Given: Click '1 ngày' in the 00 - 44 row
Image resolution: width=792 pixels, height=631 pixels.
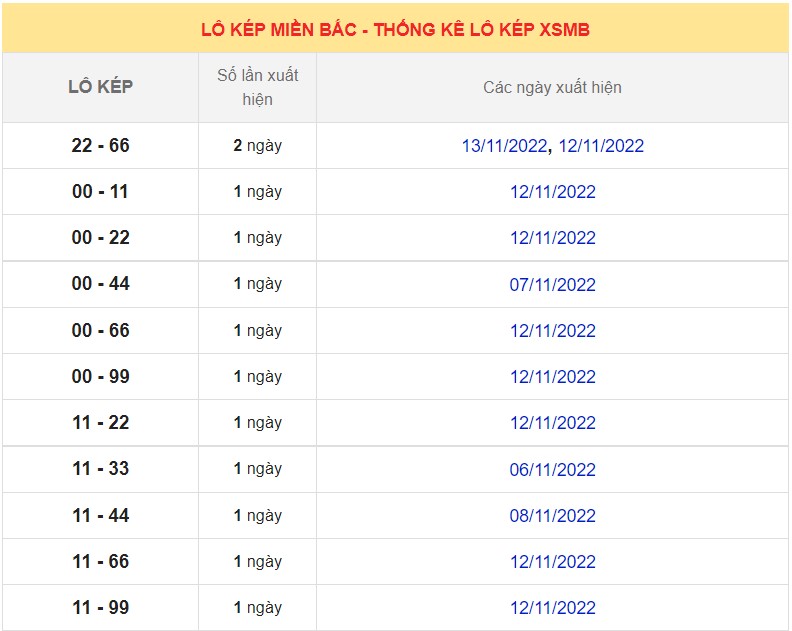Looking at the screenshot, I should pos(258,284).
